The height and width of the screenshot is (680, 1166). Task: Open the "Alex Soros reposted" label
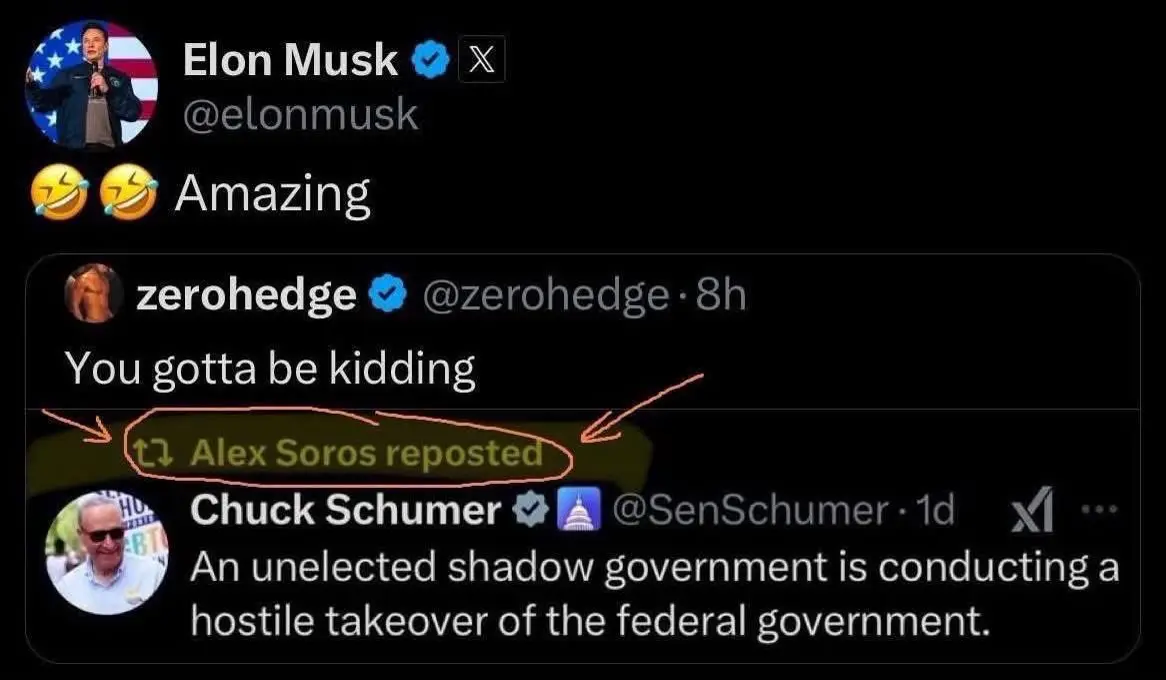pos(365,454)
